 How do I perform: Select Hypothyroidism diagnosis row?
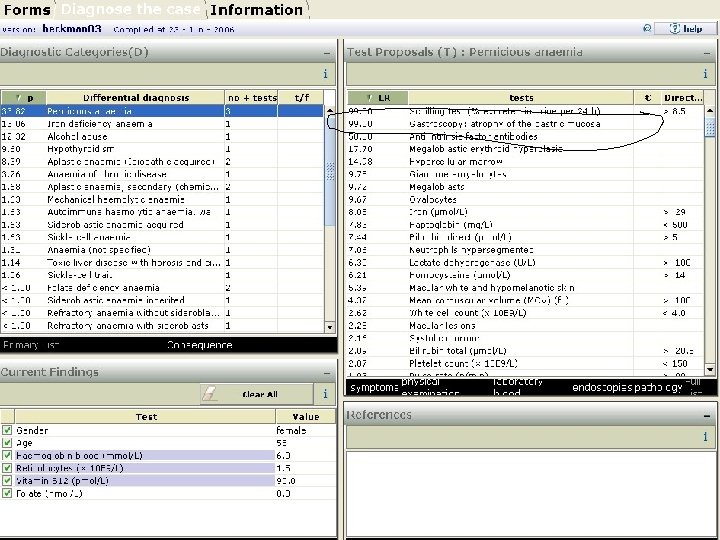[x=162, y=149]
